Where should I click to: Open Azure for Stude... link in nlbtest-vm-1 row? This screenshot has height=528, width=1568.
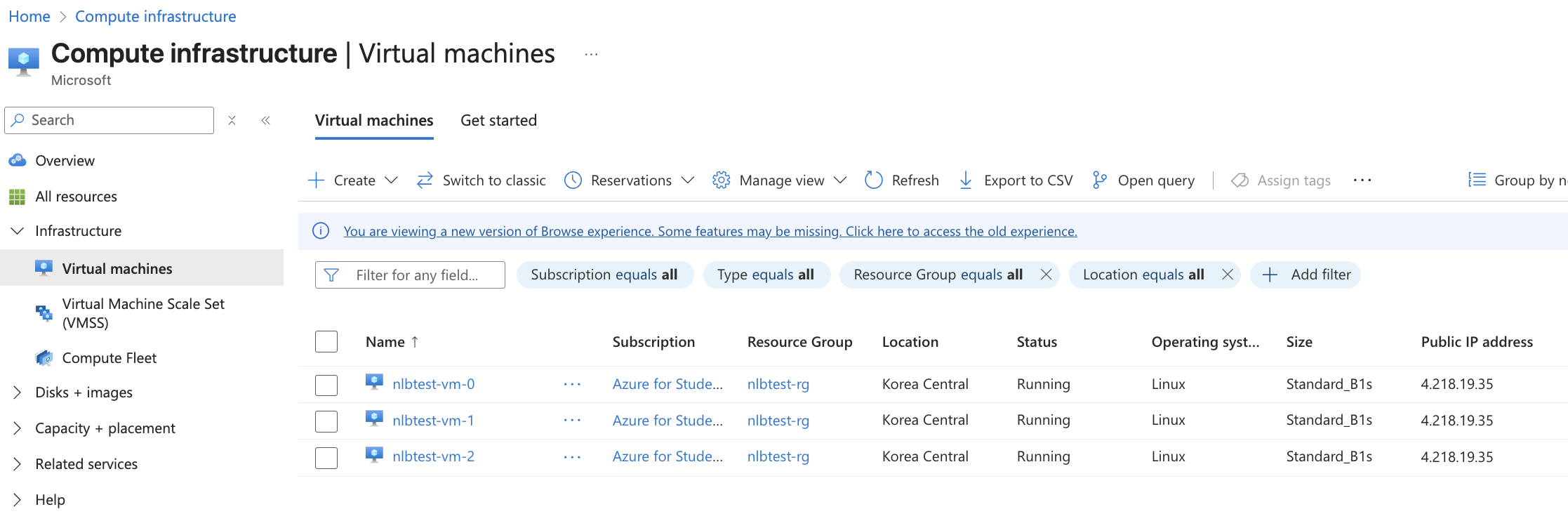pos(667,421)
